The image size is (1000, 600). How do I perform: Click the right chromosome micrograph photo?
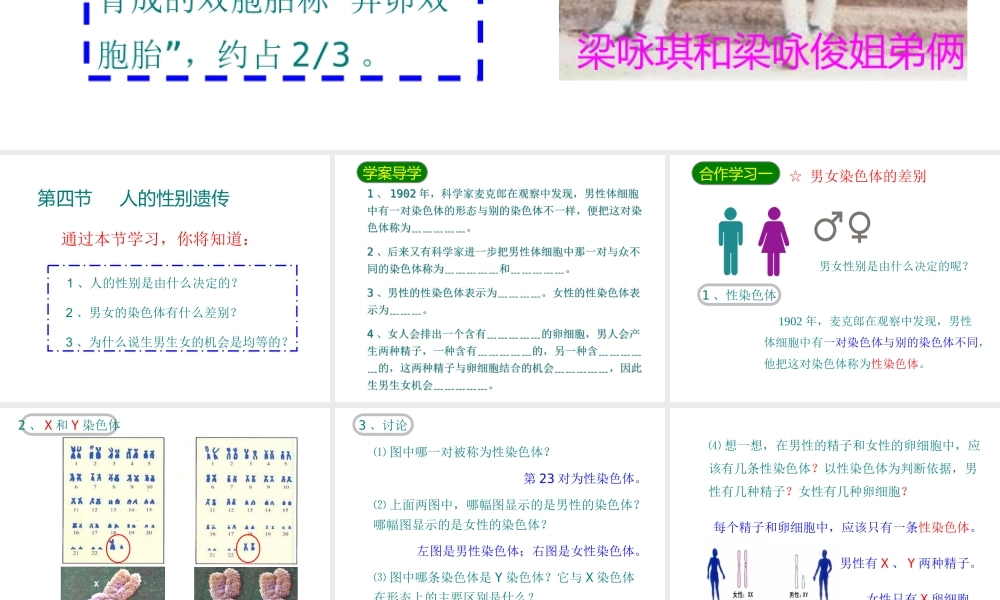tap(246, 583)
